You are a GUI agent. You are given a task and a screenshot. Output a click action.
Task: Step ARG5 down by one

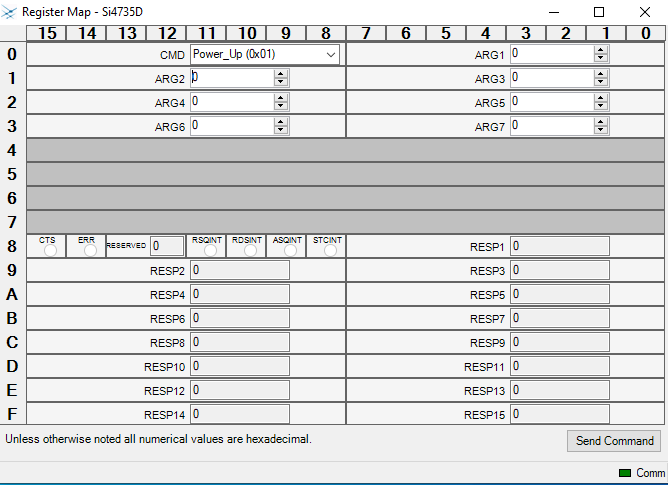click(601, 106)
